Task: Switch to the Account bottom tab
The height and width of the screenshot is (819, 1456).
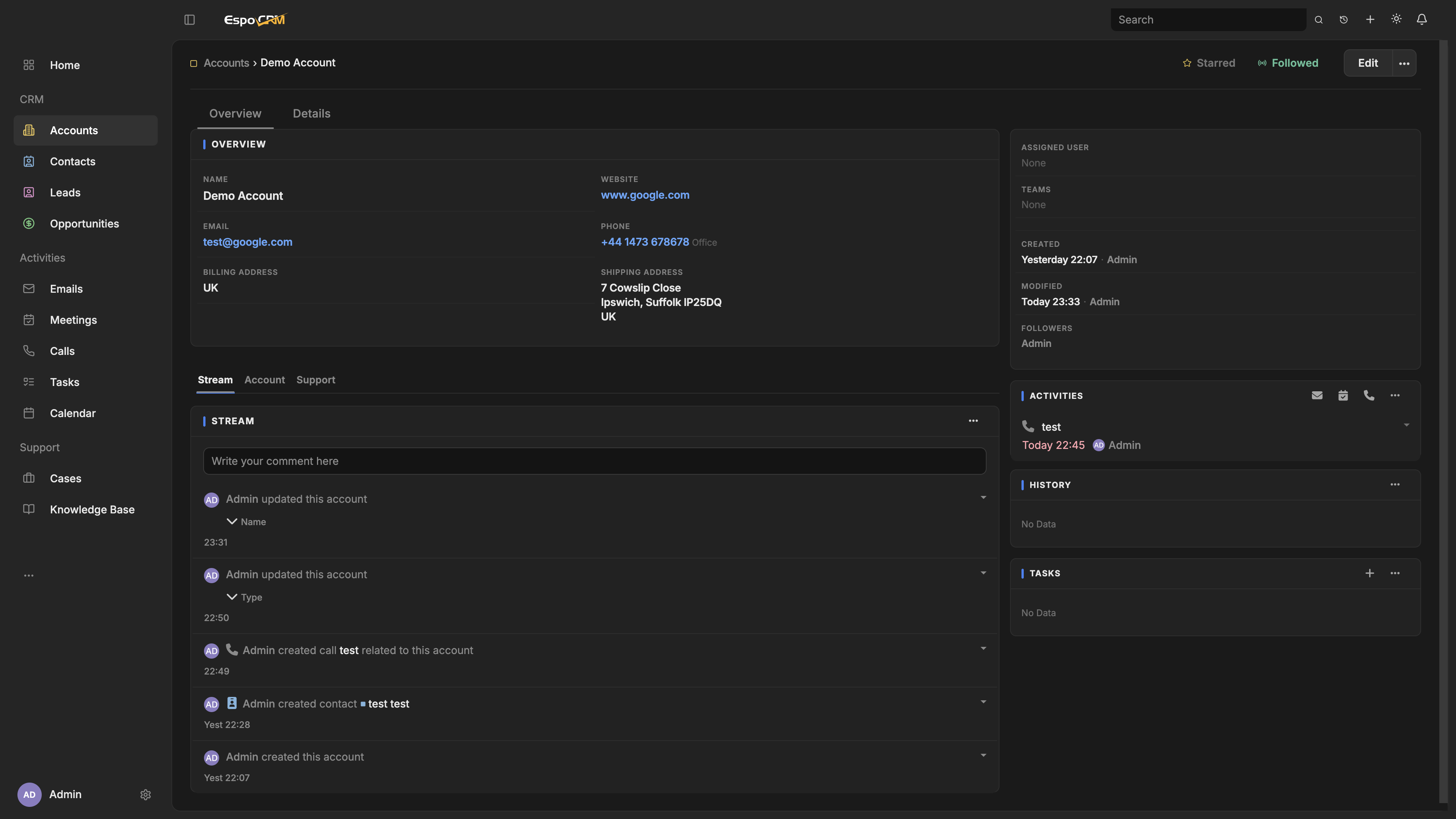Action: coord(265,380)
